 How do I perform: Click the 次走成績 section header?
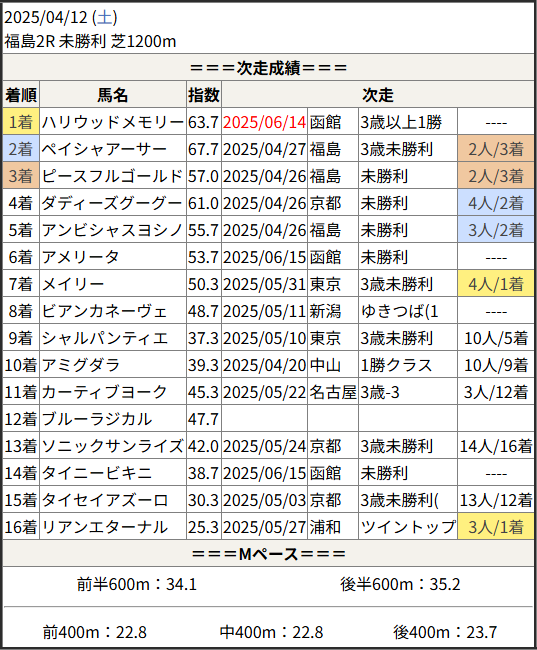[x=268, y=68]
